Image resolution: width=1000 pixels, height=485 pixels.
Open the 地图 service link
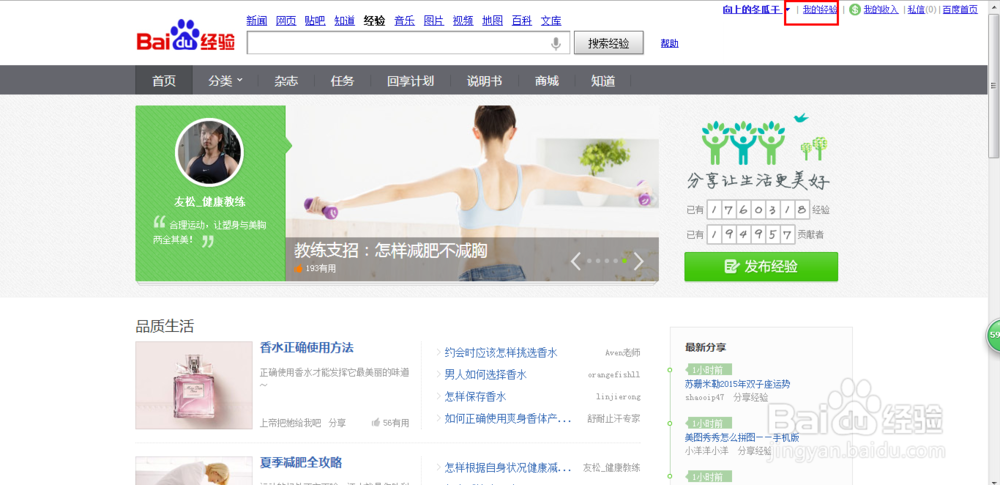tap(492, 20)
